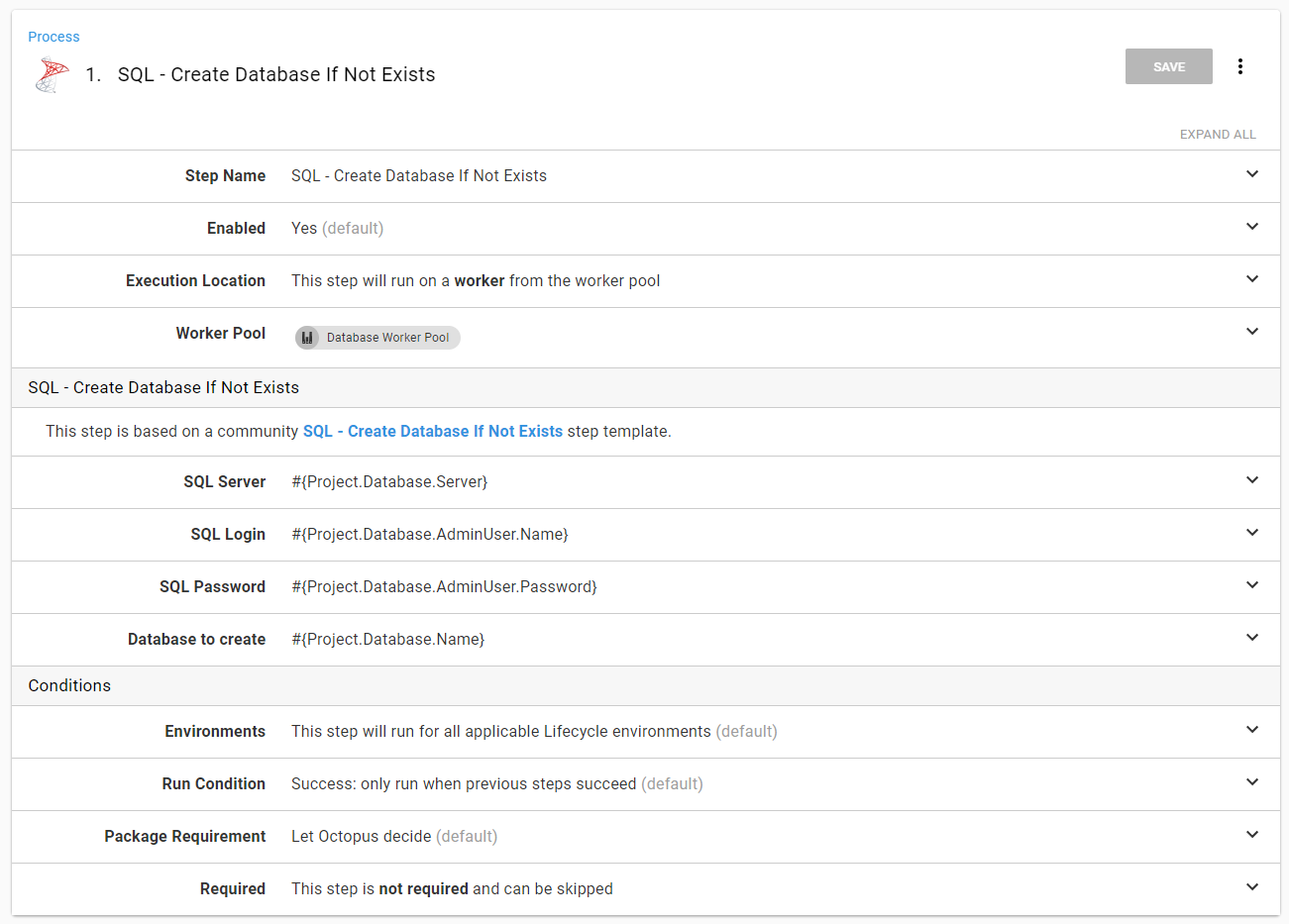Open the community step template link
The height and width of the screenshot is (924, 1289).
click(432, 432)
